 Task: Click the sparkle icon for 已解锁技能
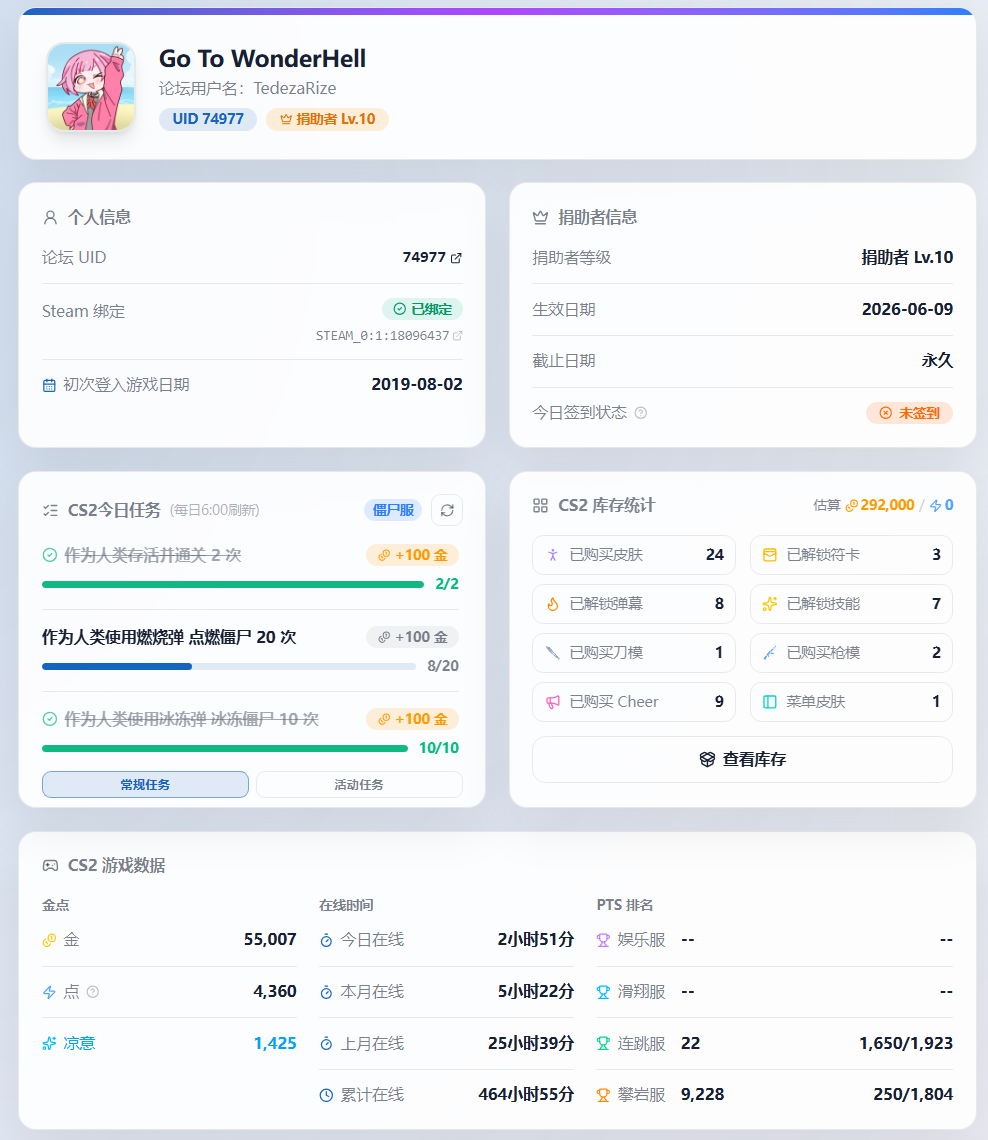[x=770, y=604]
